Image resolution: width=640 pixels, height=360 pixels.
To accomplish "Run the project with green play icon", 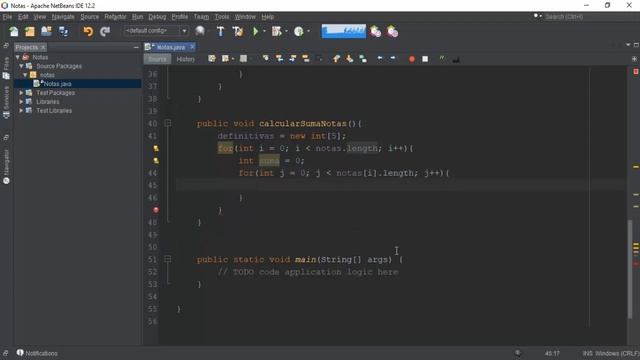I will tap(256, 31).
